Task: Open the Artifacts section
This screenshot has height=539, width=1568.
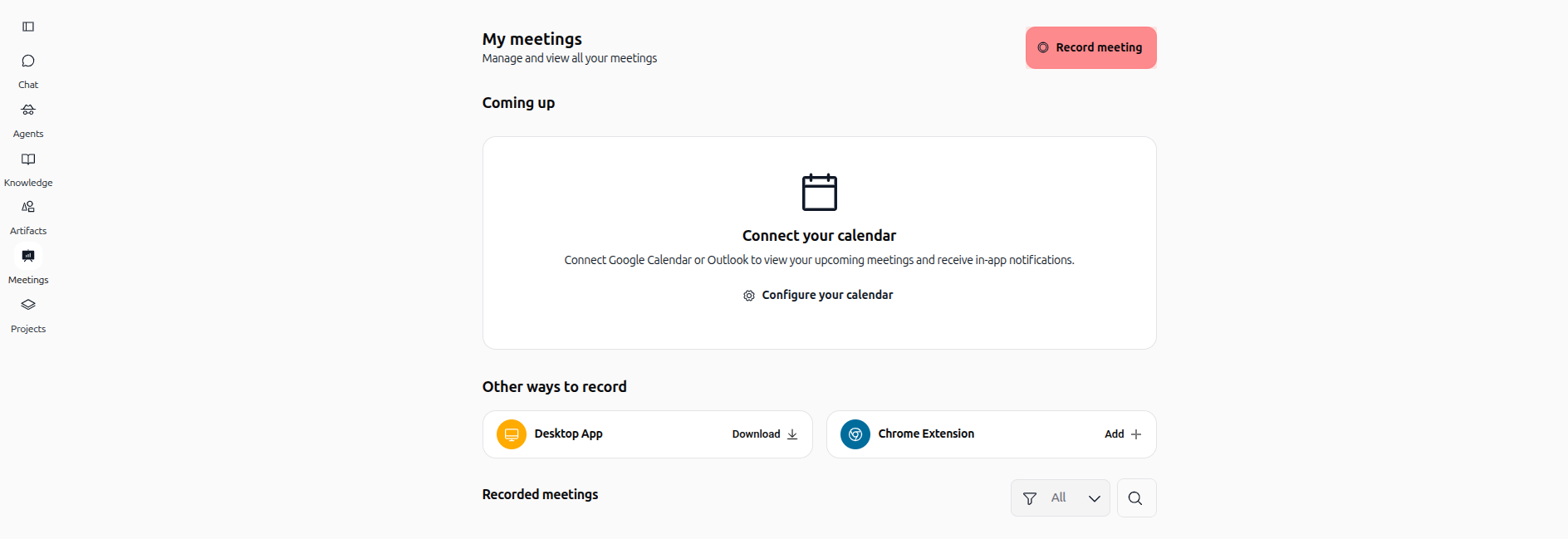Action: [28, 218]
